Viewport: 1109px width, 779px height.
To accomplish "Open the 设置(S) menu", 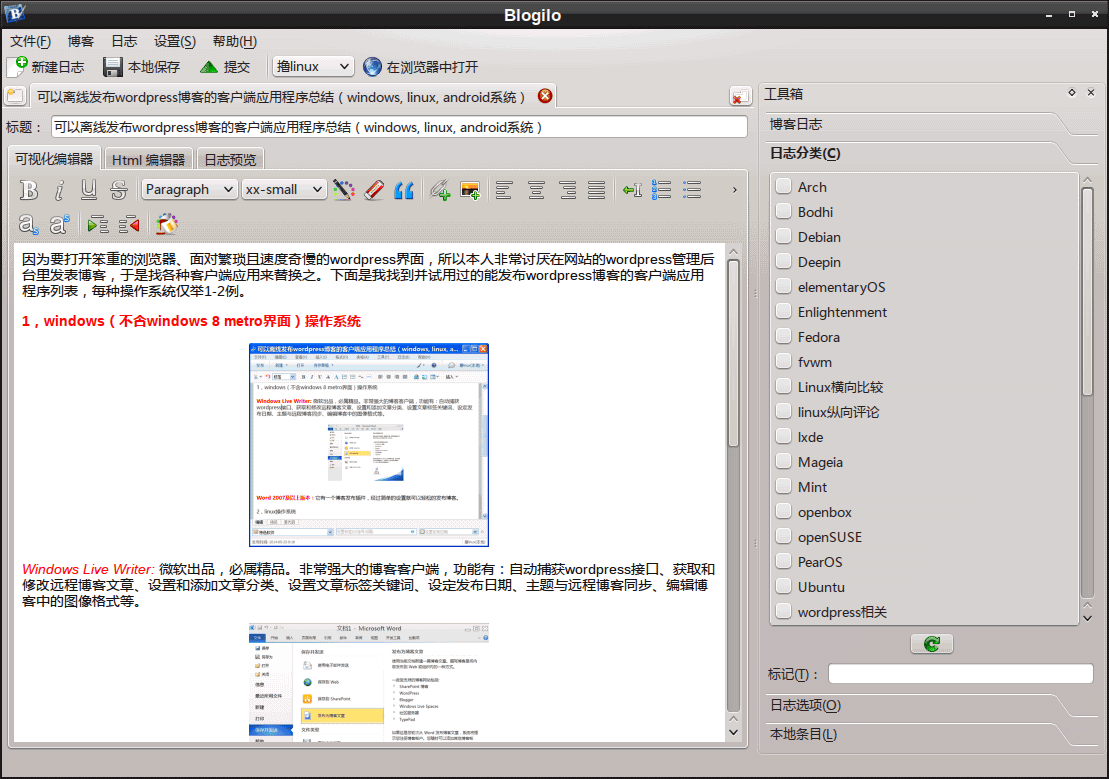I will pyautogui.click(x=175, y=41).
